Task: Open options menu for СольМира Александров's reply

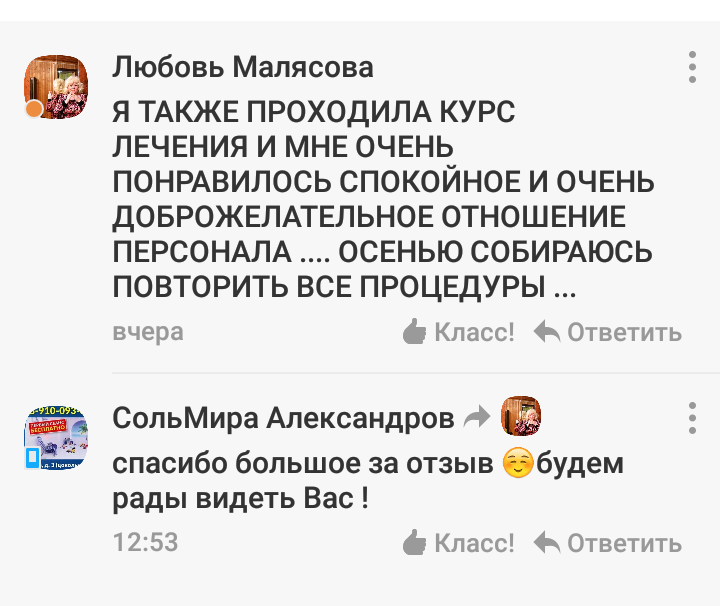Action: click(x=692, y=419)
